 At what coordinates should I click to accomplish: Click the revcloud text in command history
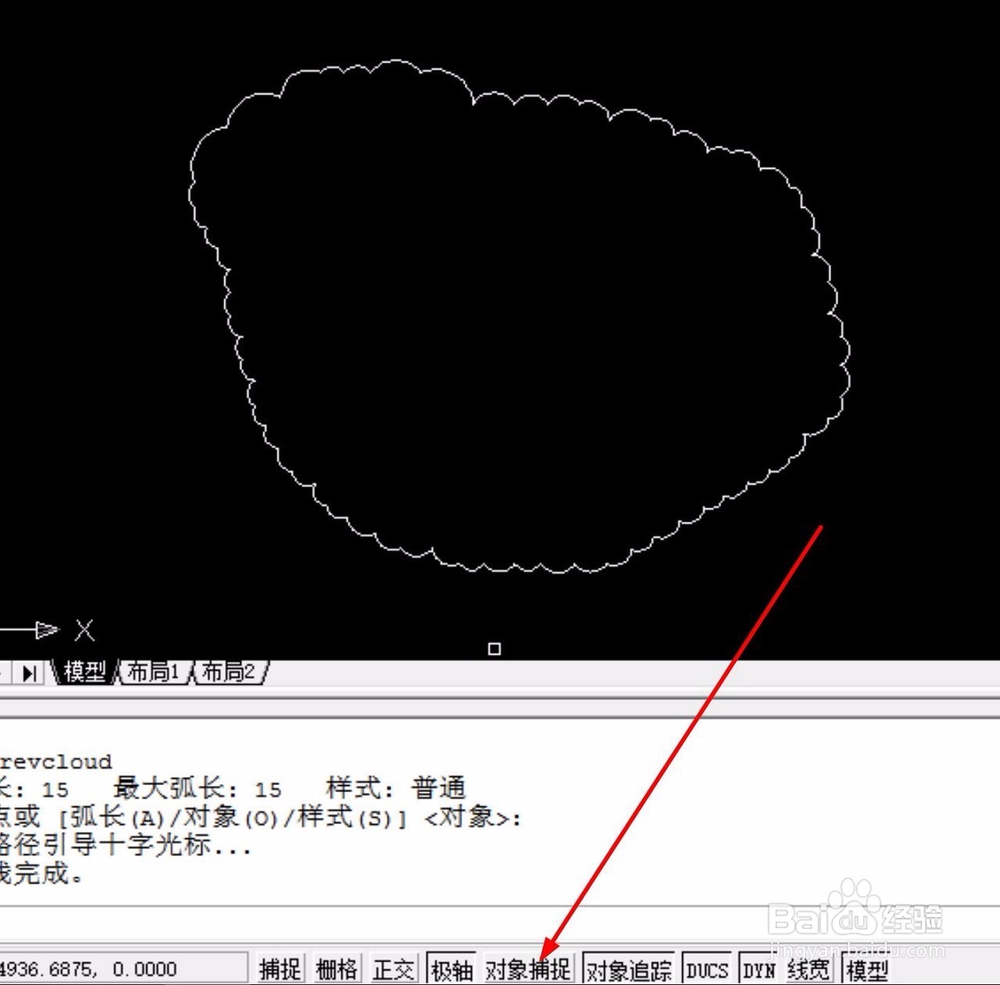(x=56, y=762)
